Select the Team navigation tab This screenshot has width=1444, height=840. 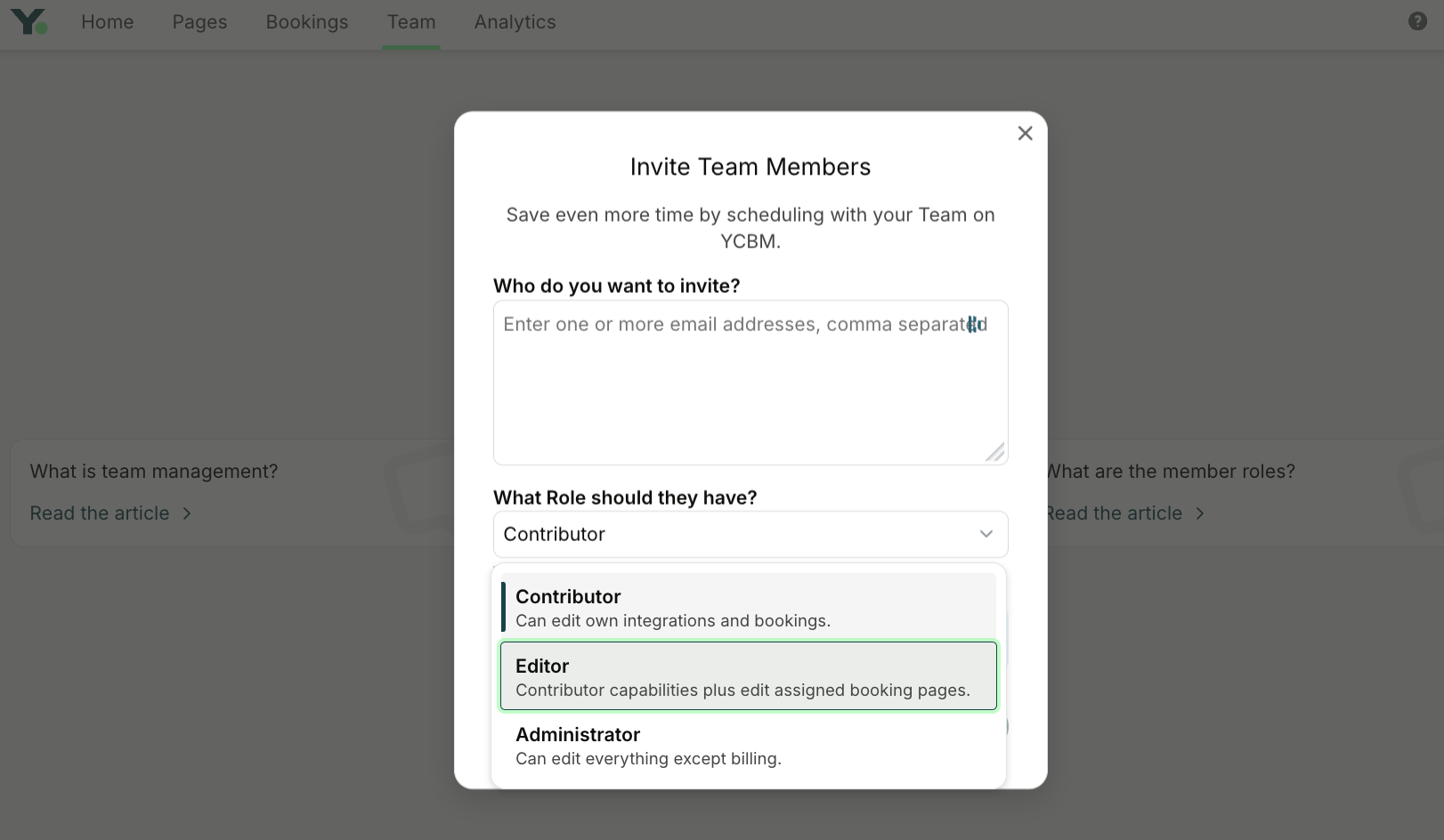point(411,22)
